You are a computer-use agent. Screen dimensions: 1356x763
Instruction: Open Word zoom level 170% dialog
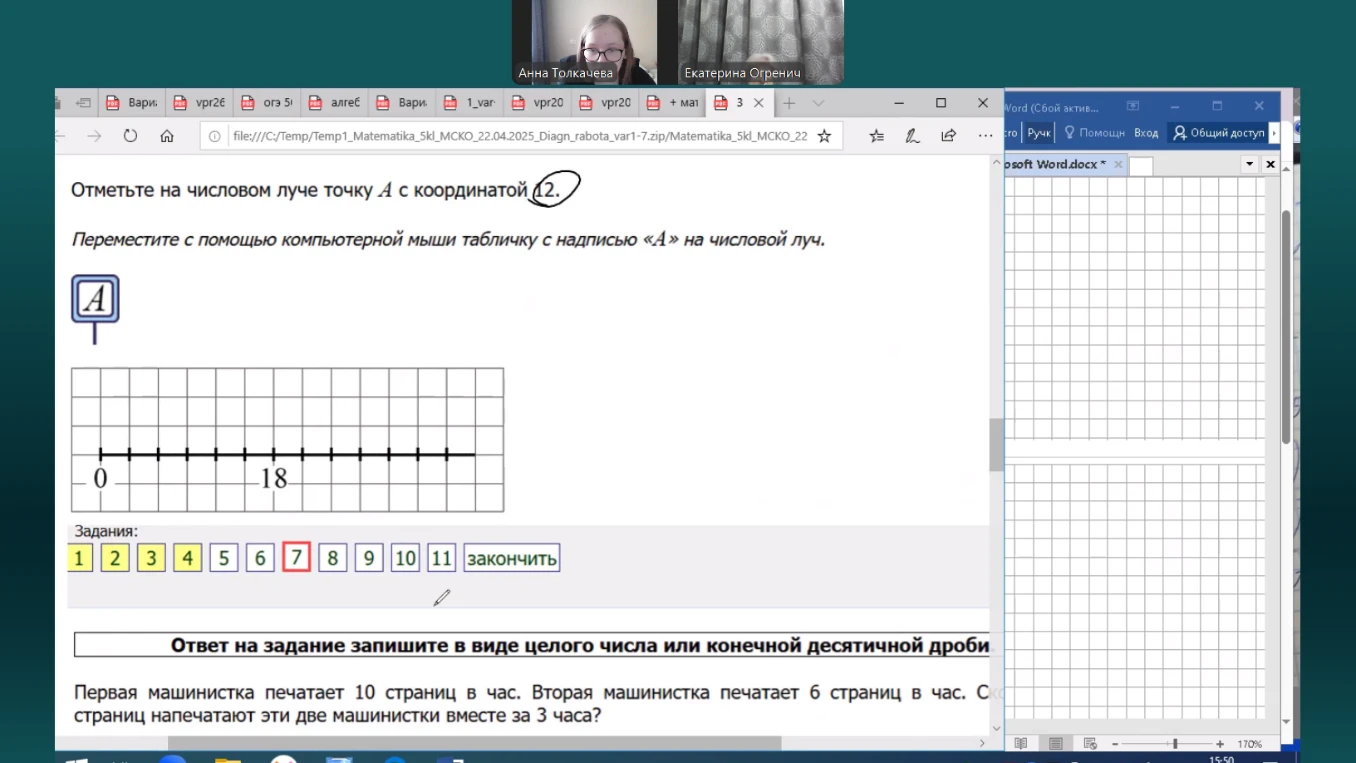tap(1249, 744)
